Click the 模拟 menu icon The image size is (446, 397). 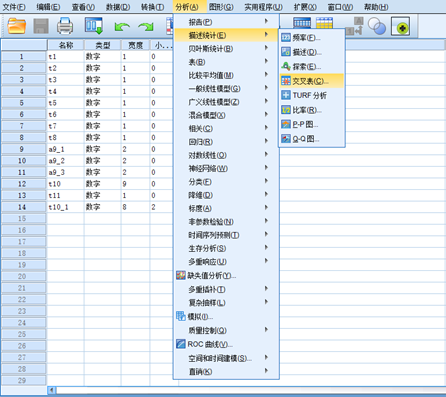(181, 316)
